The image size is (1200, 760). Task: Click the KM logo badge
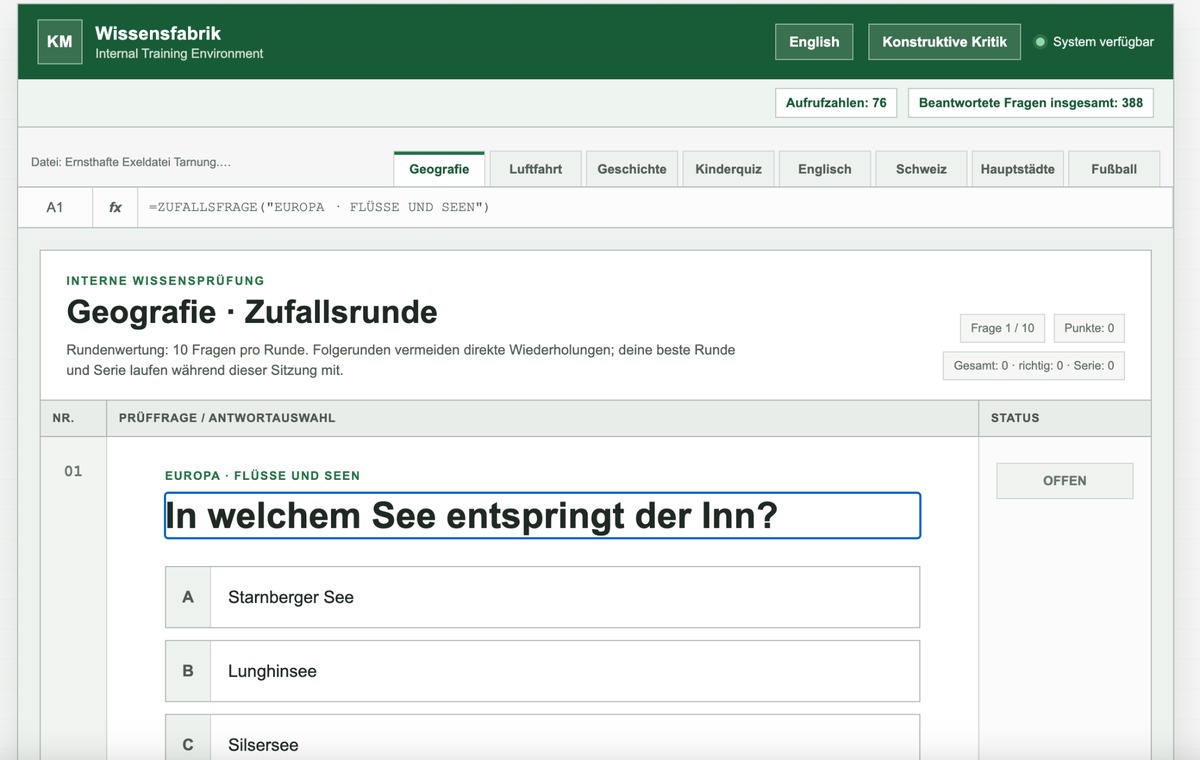pyautogui.click(x=60, y=42)
